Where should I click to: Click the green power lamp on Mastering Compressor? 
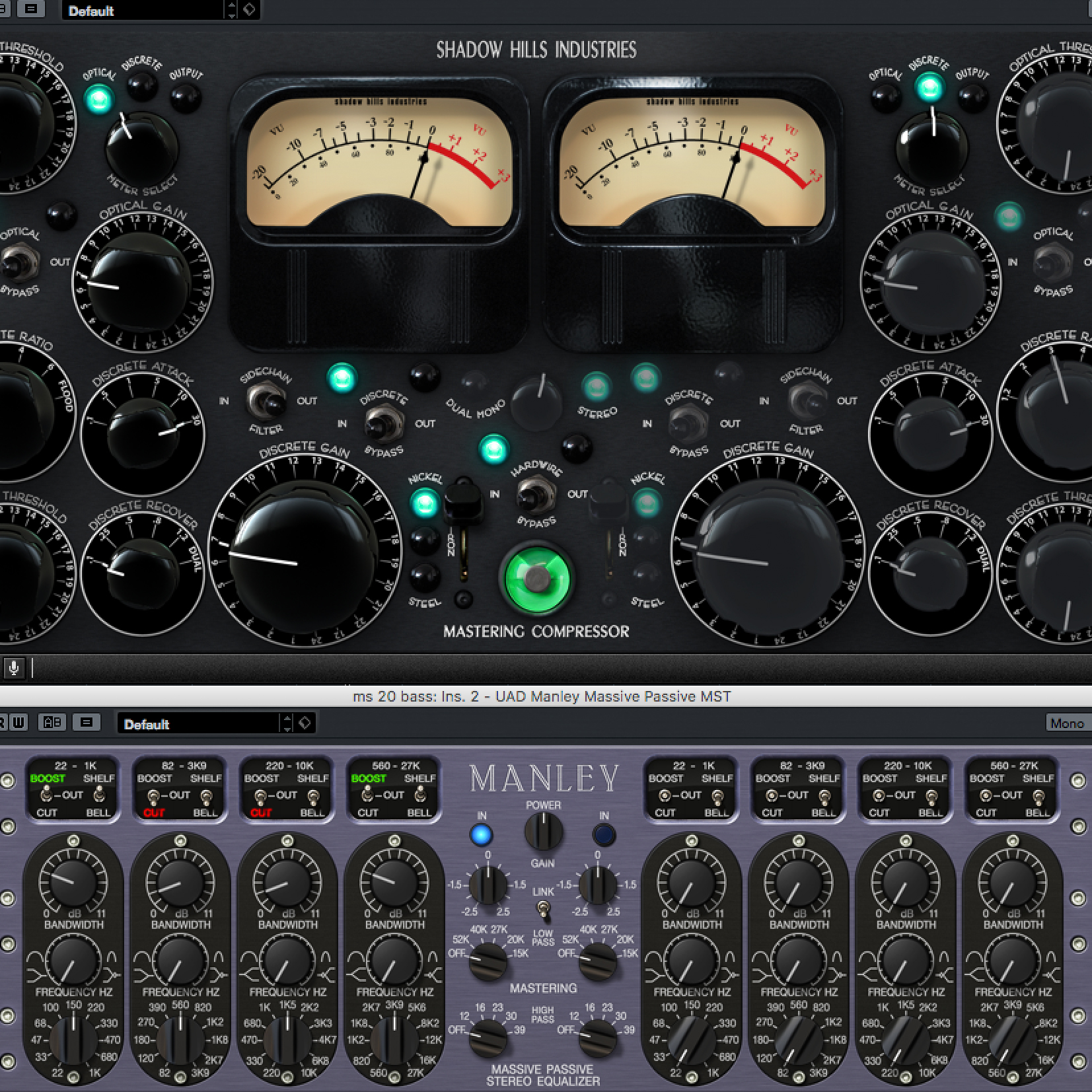[535, 579]
